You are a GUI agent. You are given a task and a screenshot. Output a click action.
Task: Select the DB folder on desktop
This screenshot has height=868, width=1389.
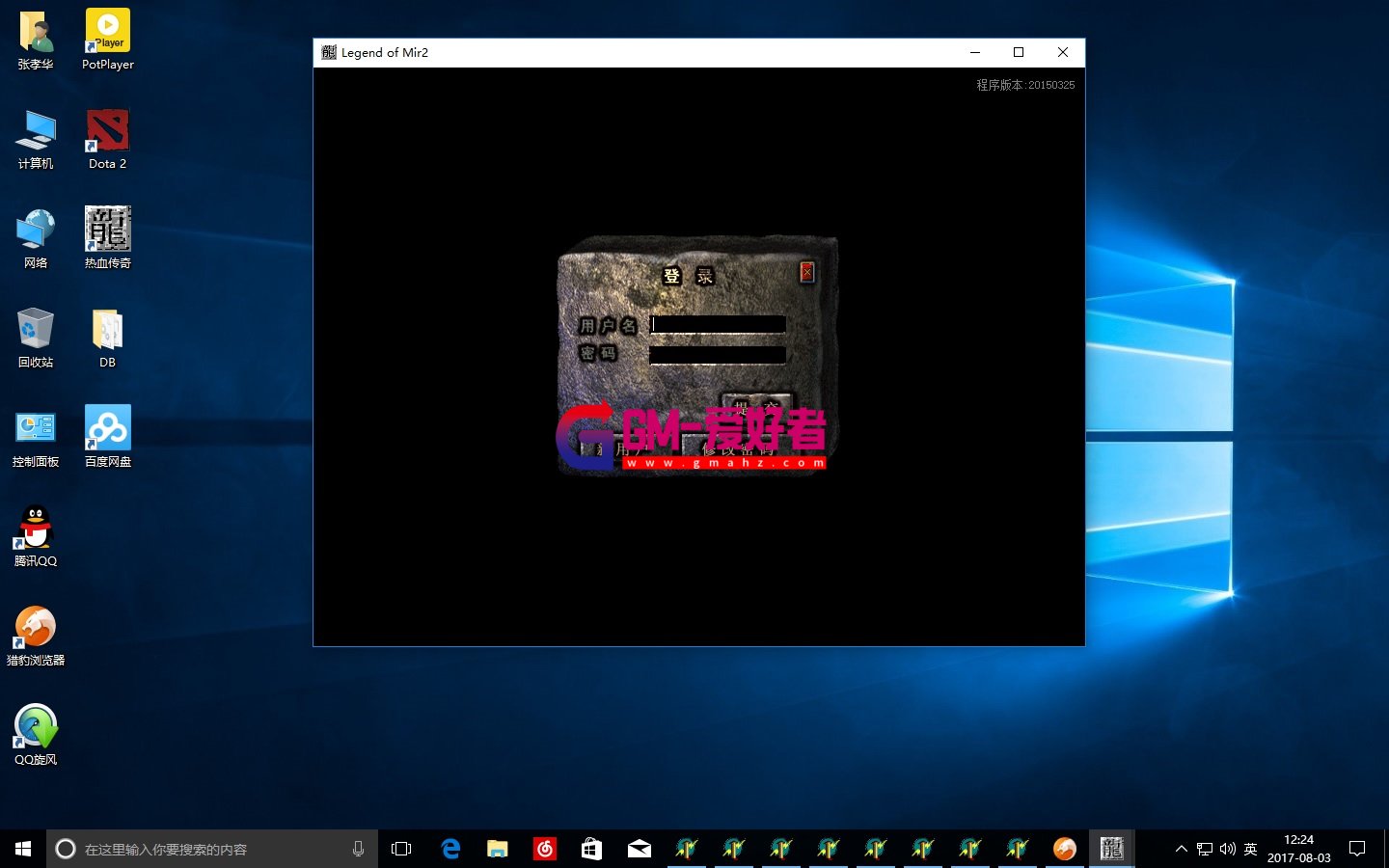(107, 339)
